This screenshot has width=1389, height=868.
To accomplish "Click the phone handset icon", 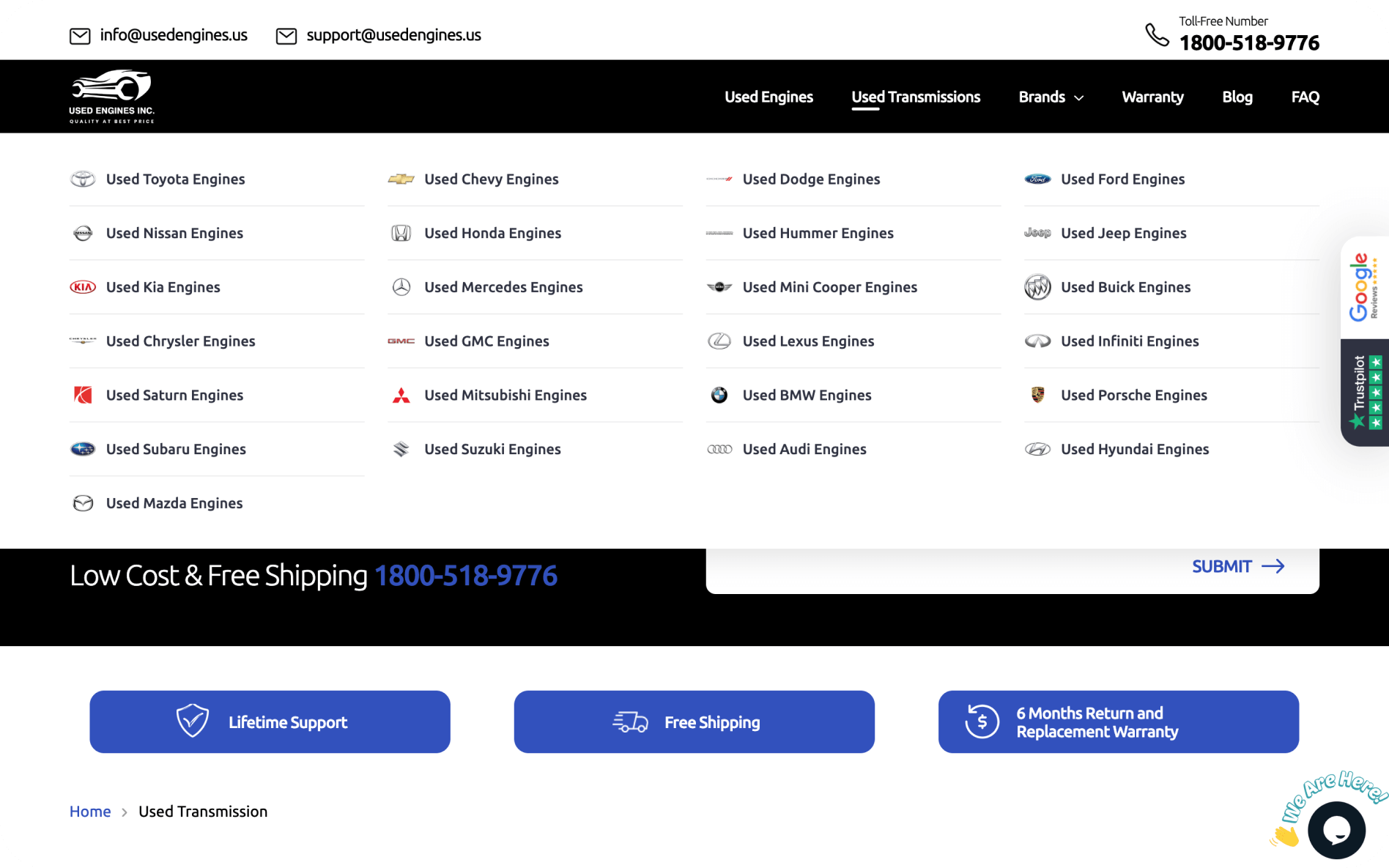I will coord(1157,34).
